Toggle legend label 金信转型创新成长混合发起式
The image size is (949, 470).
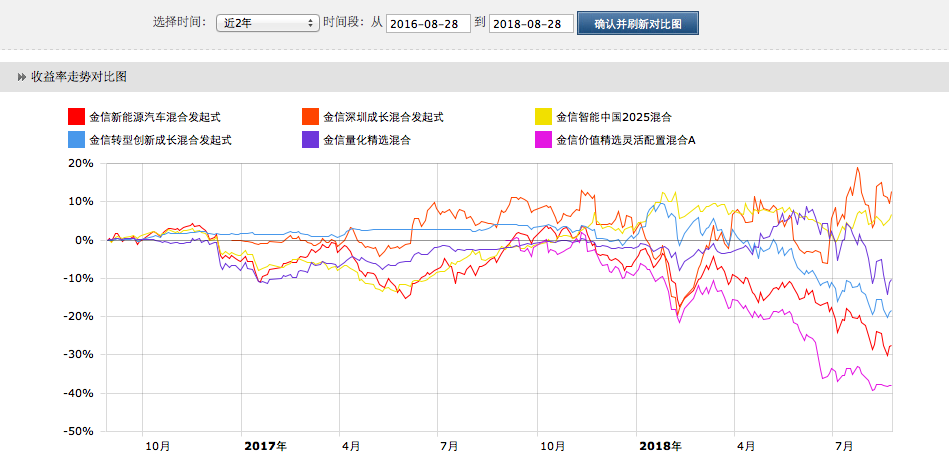160,140
